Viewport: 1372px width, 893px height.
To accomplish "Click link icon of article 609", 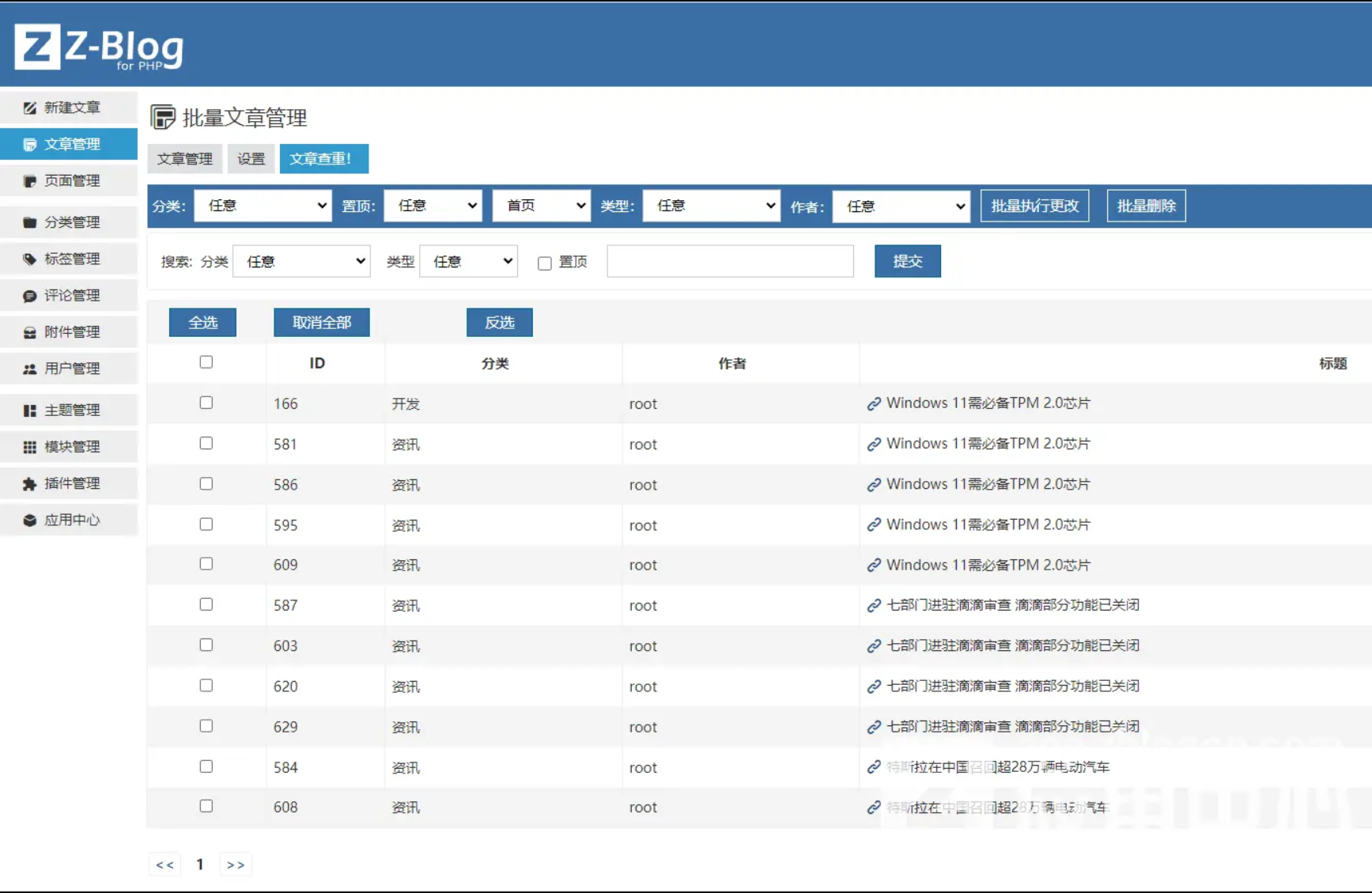I will coord(874,566).
